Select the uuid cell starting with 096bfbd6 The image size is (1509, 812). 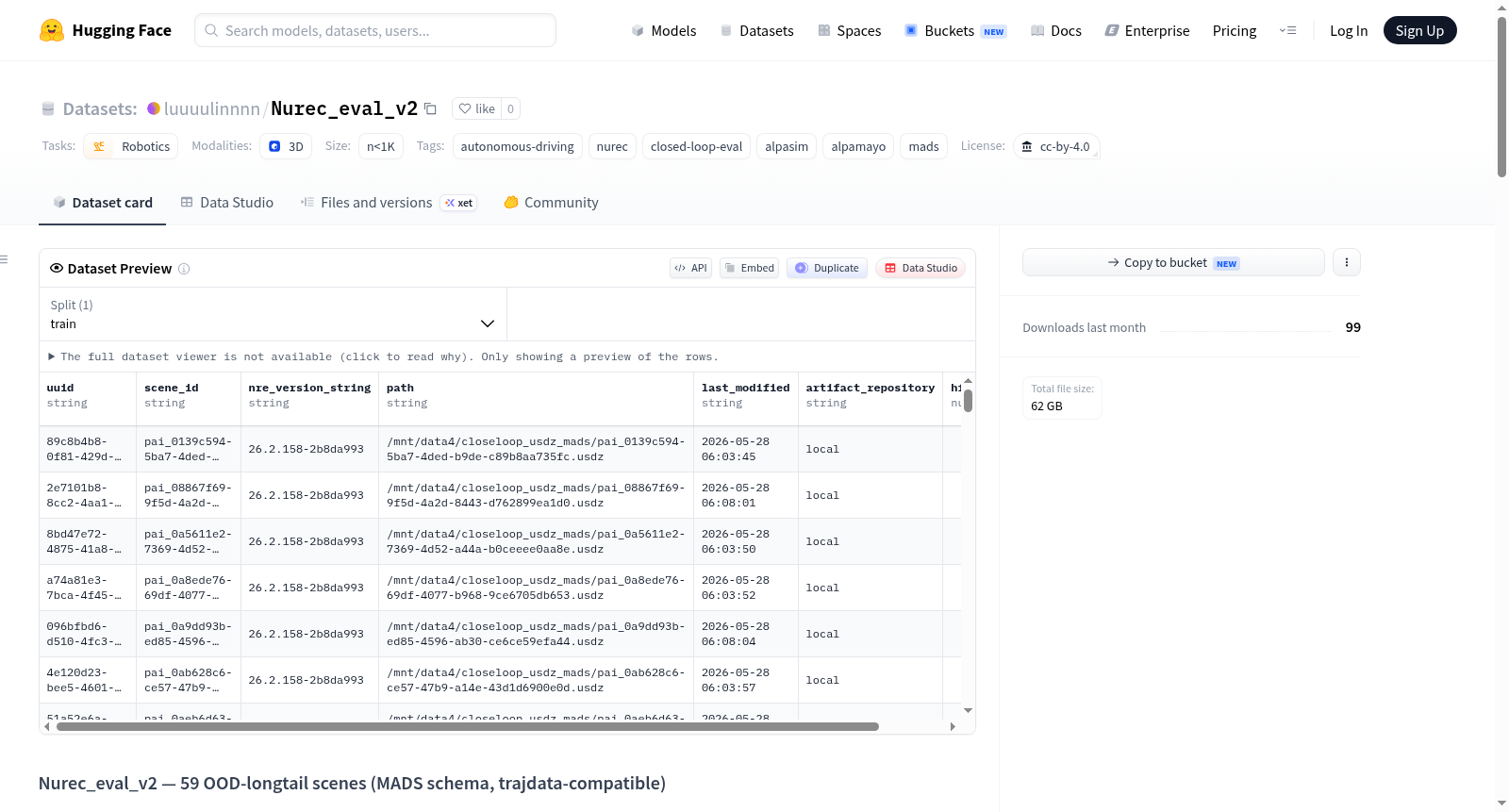(88, 634)
